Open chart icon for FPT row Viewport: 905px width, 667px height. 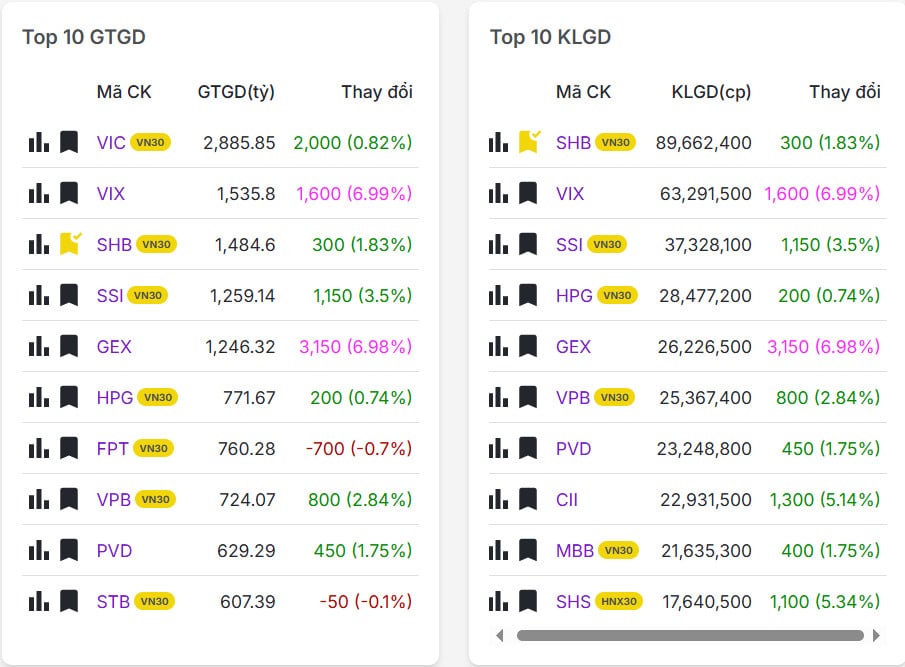pos(39,448)
